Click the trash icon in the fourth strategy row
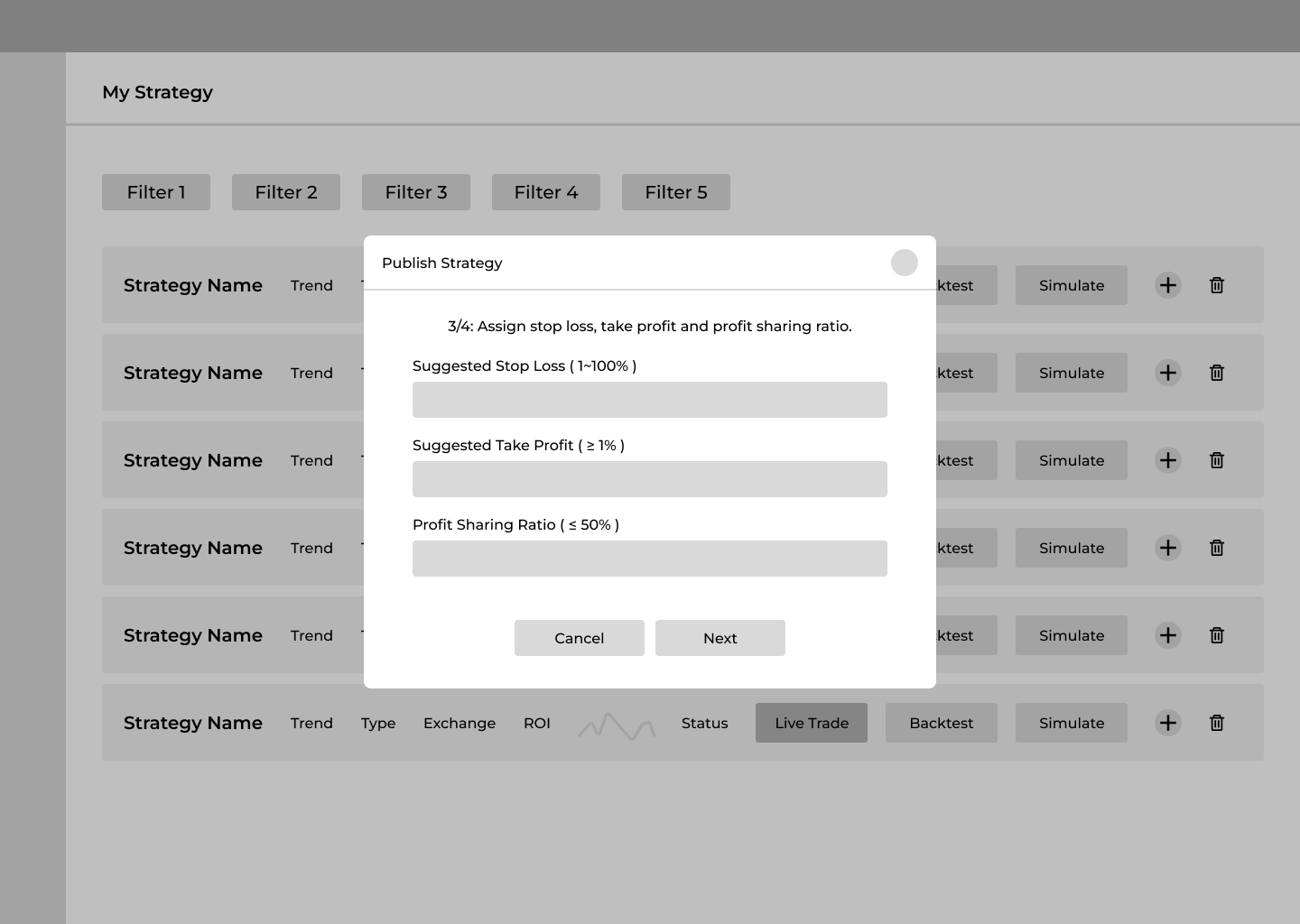This screenshot has height=924, width=1300. [1216, 548]
